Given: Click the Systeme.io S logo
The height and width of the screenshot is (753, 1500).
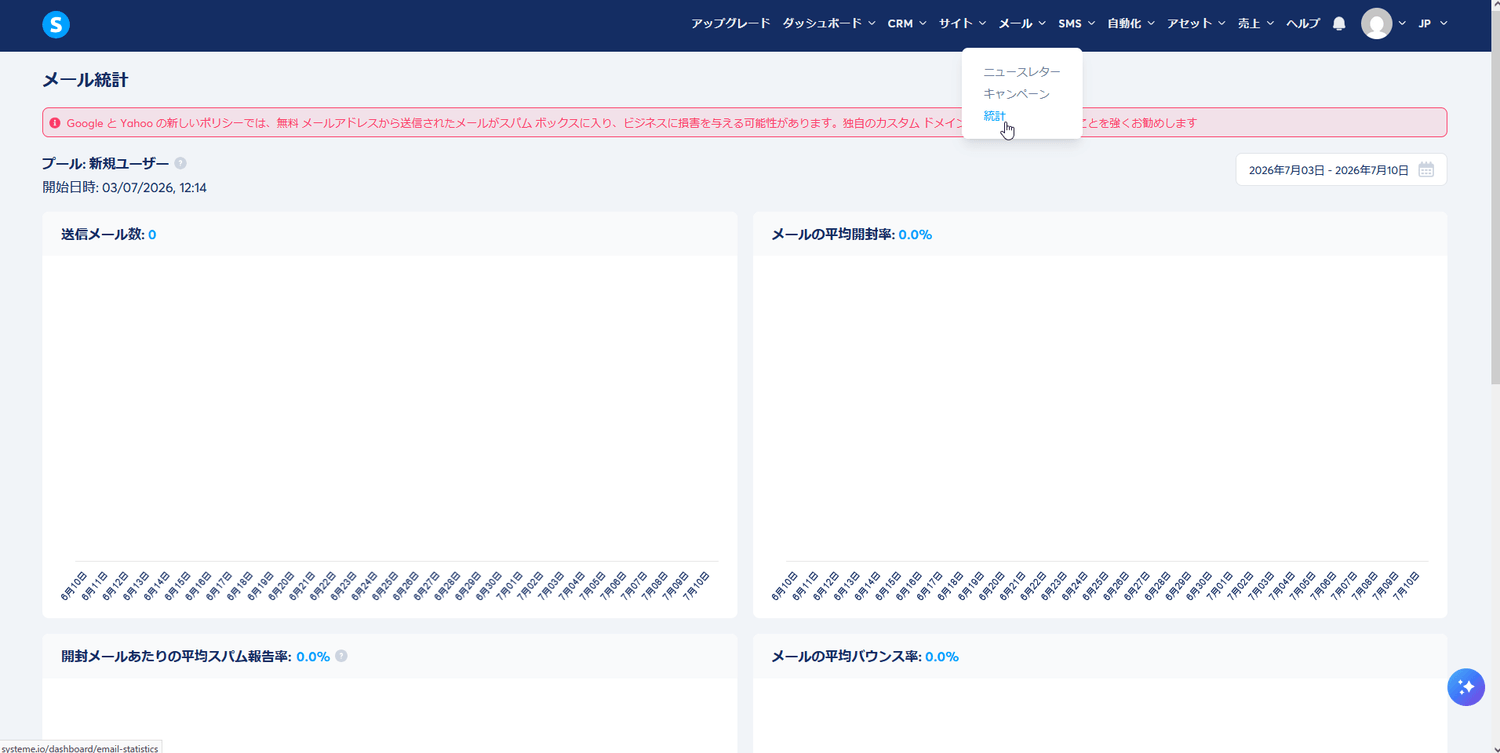Looking at the screenshot, I should point(56,25).
